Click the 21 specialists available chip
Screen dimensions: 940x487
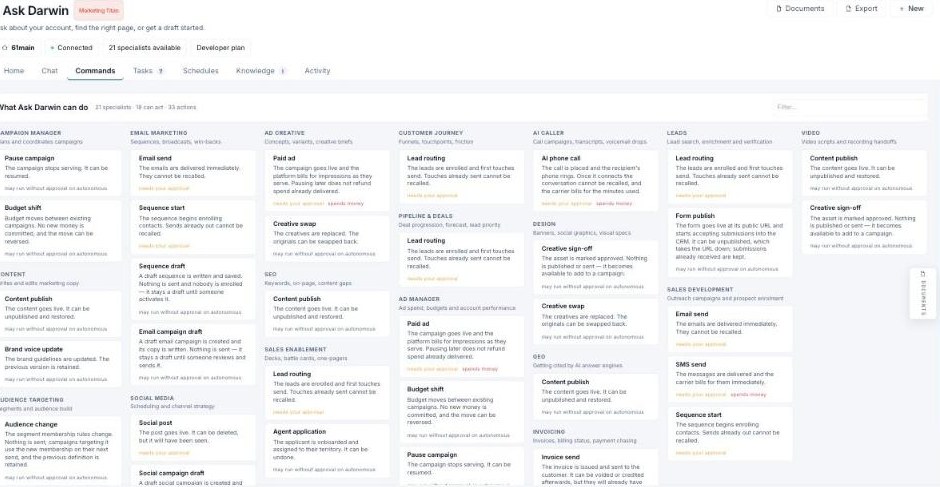[144, 48]
